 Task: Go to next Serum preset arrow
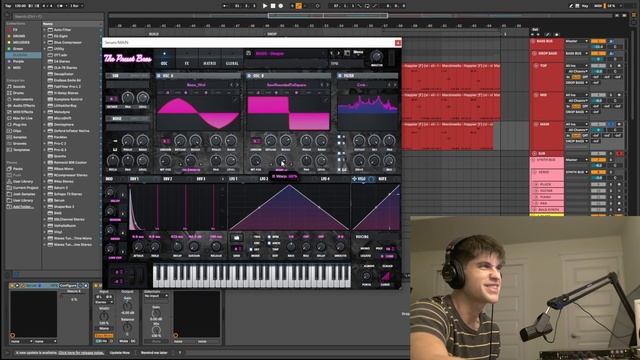pyautogui.click(x=338, y=53)
